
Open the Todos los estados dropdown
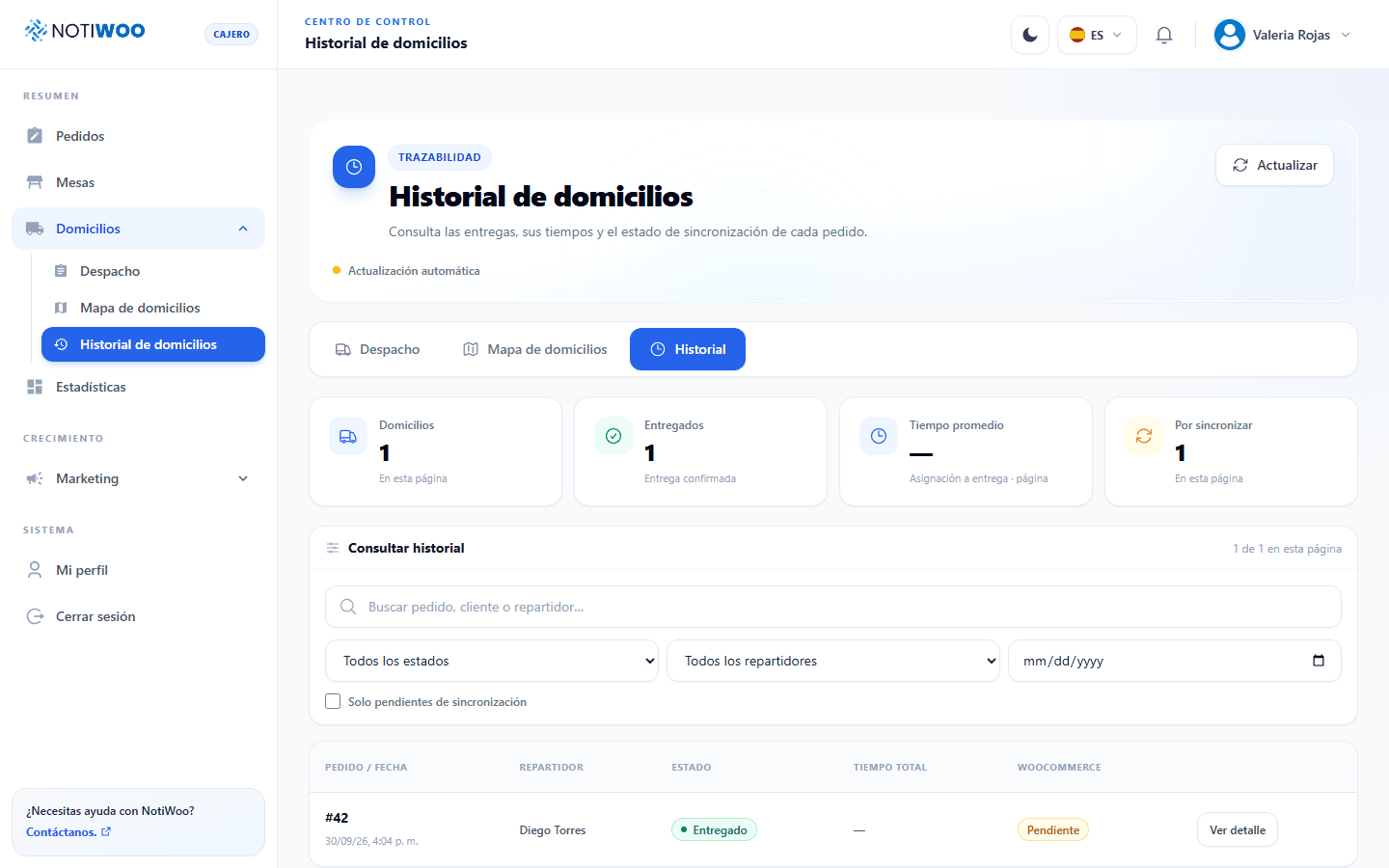click(x=492, y=661)
